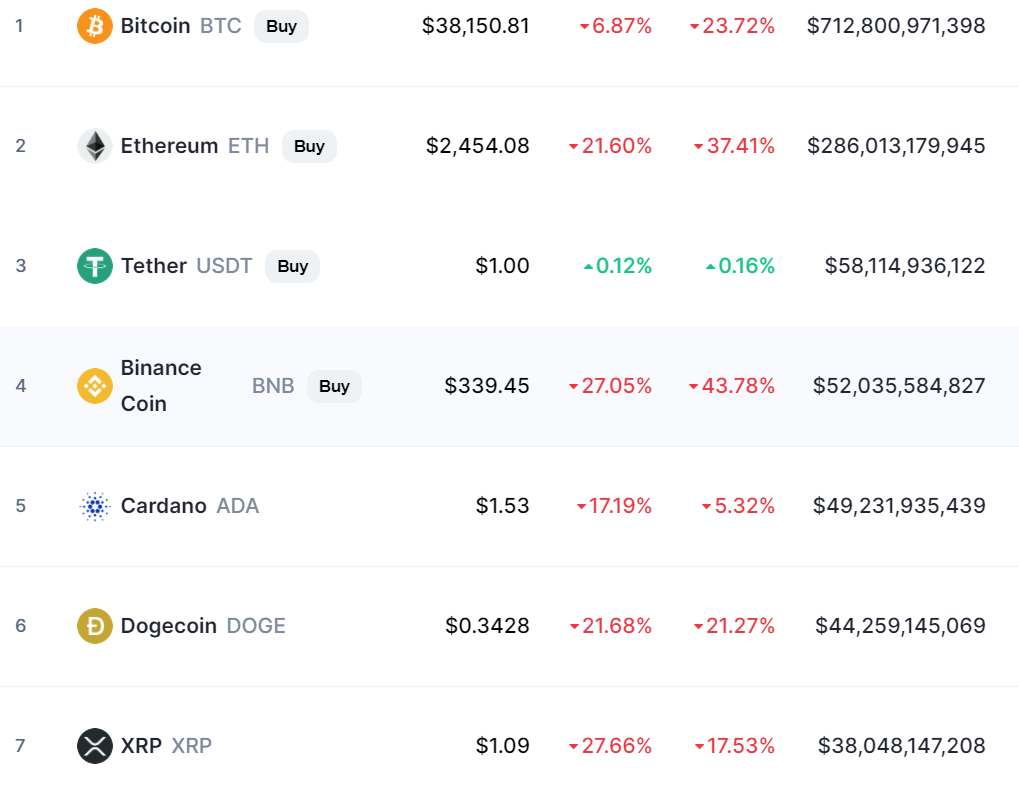
Task: Buy Bitcoin using its Buy button
Action: click(281, 26)
